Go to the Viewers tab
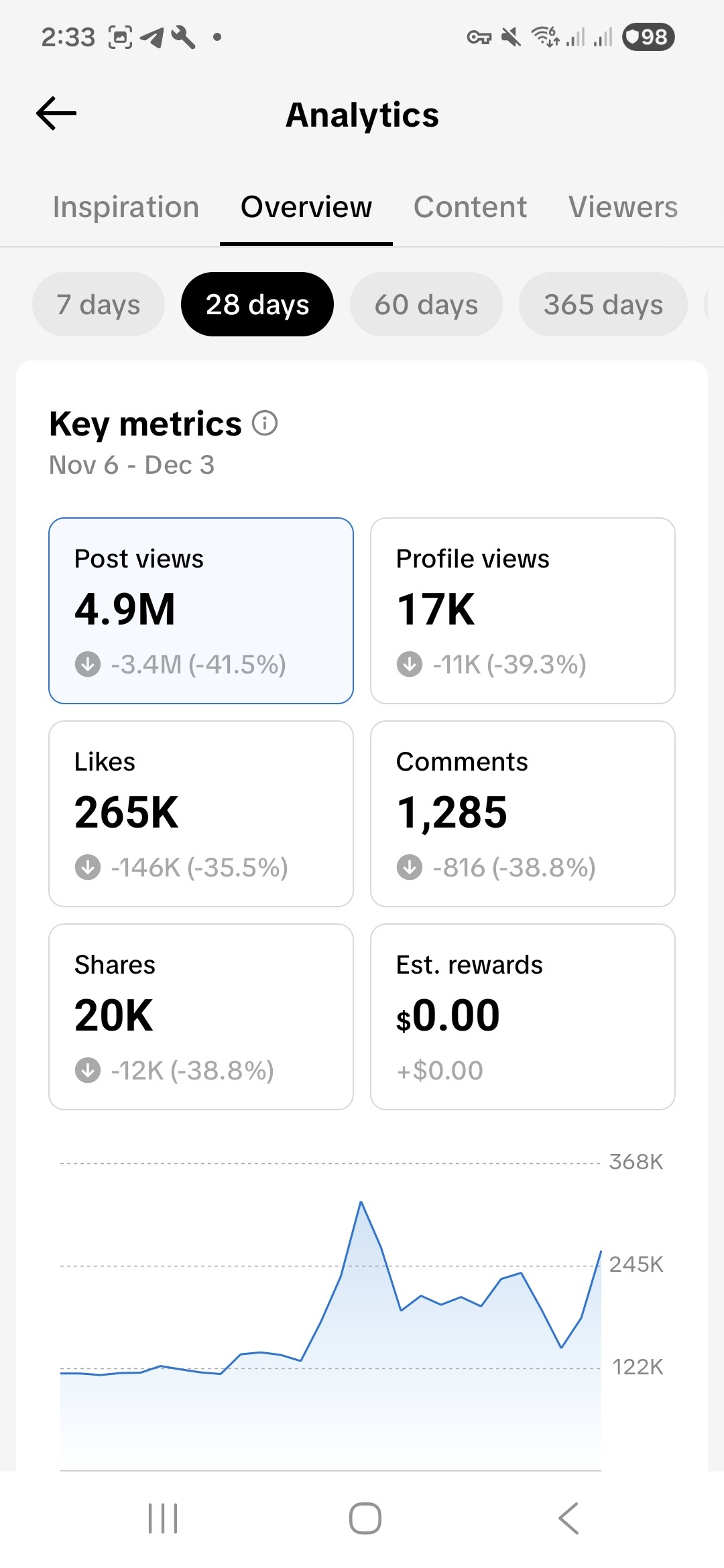This screenshot has width=724, height=1568. [x=623, y=207]
